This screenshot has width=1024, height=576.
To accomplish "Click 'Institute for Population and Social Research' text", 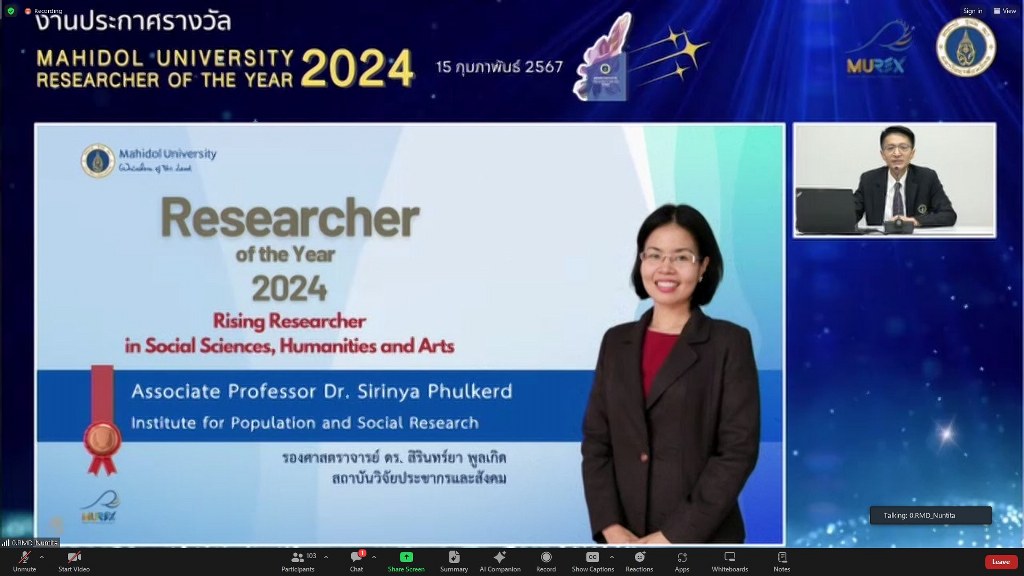I will (x=305, y=423).
